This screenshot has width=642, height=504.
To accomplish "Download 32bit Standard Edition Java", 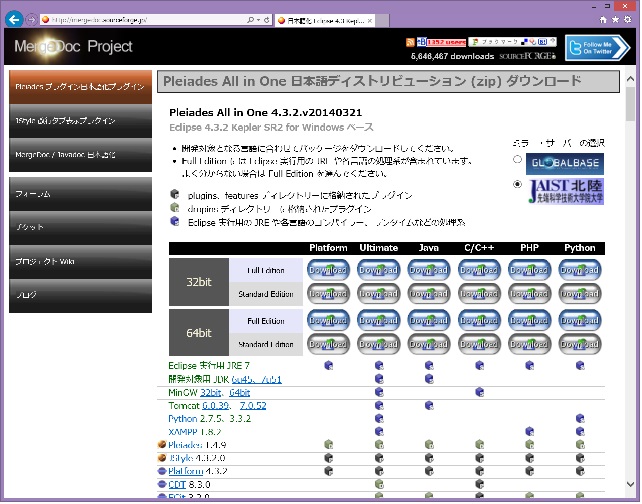I will tap(429, 294).
